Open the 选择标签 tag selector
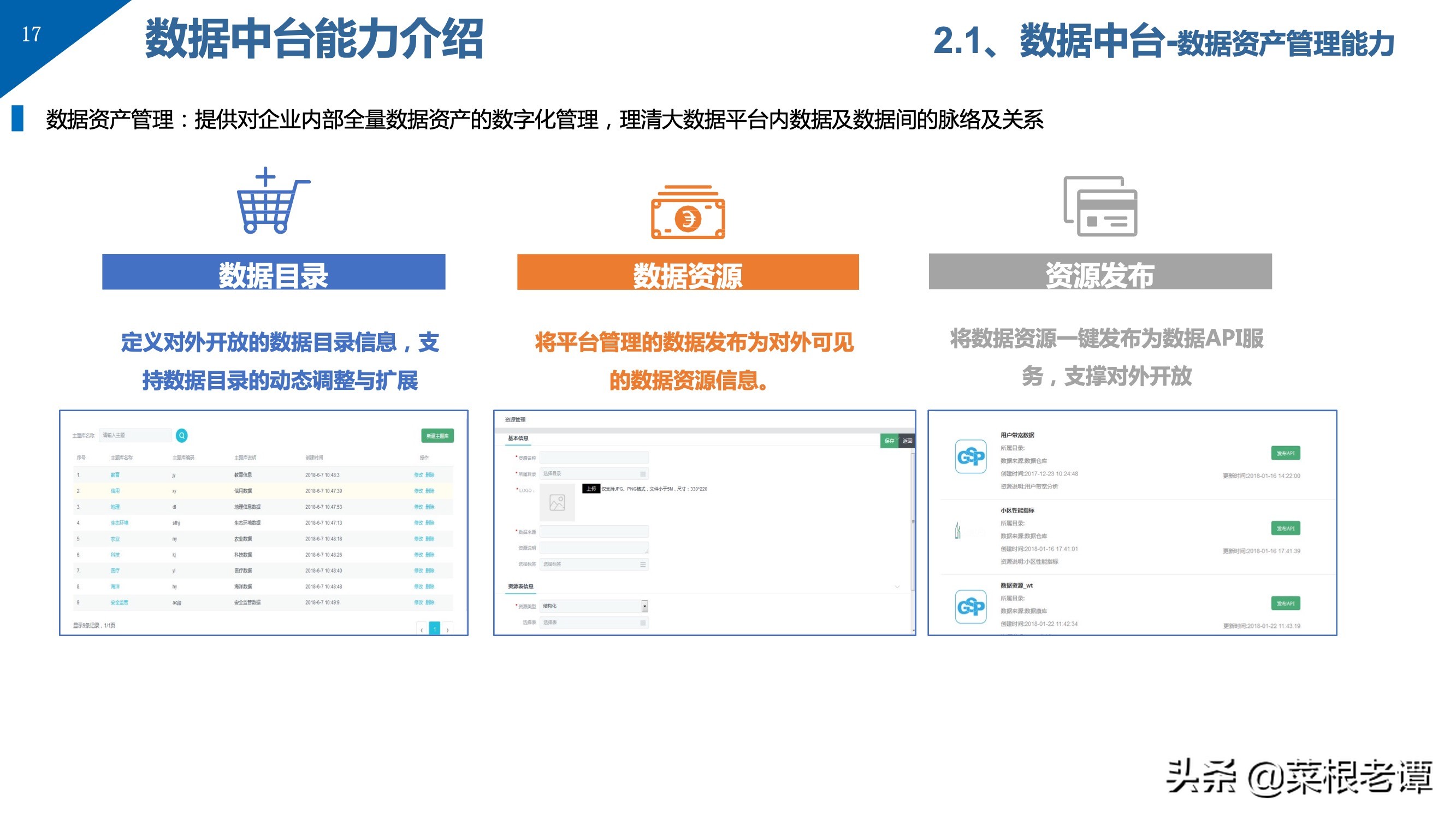Image resolution: width=1456 pixels, height=819 pixels. click(594, 564)
